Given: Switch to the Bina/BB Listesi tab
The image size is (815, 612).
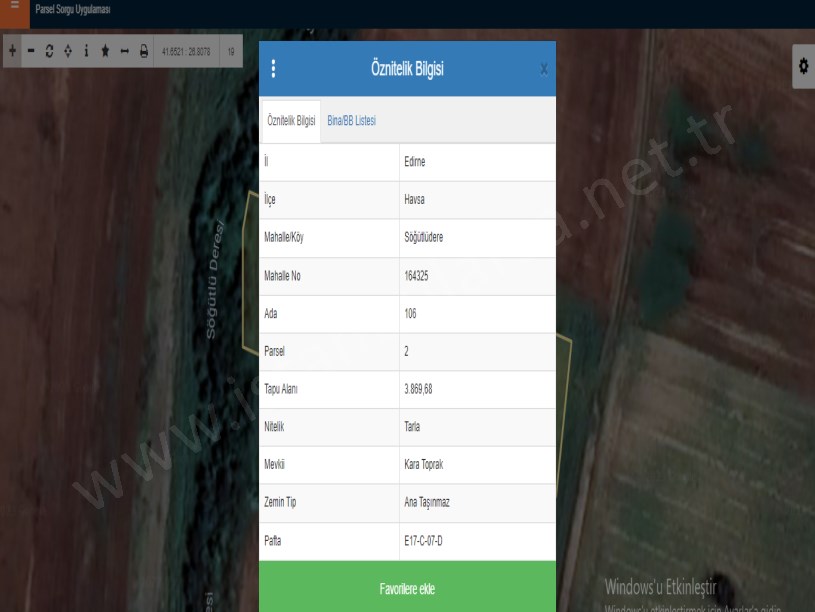Looking at the screenshot, I should [x=351, y=121].
